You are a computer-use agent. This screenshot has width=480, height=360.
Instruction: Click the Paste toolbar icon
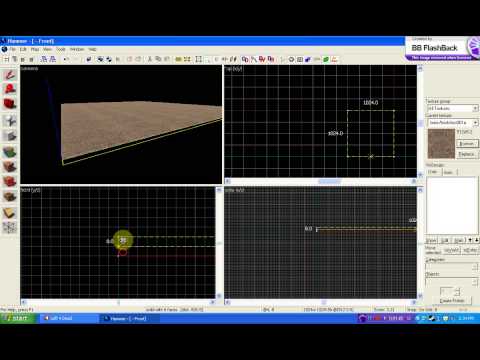[x=166, y=59]
